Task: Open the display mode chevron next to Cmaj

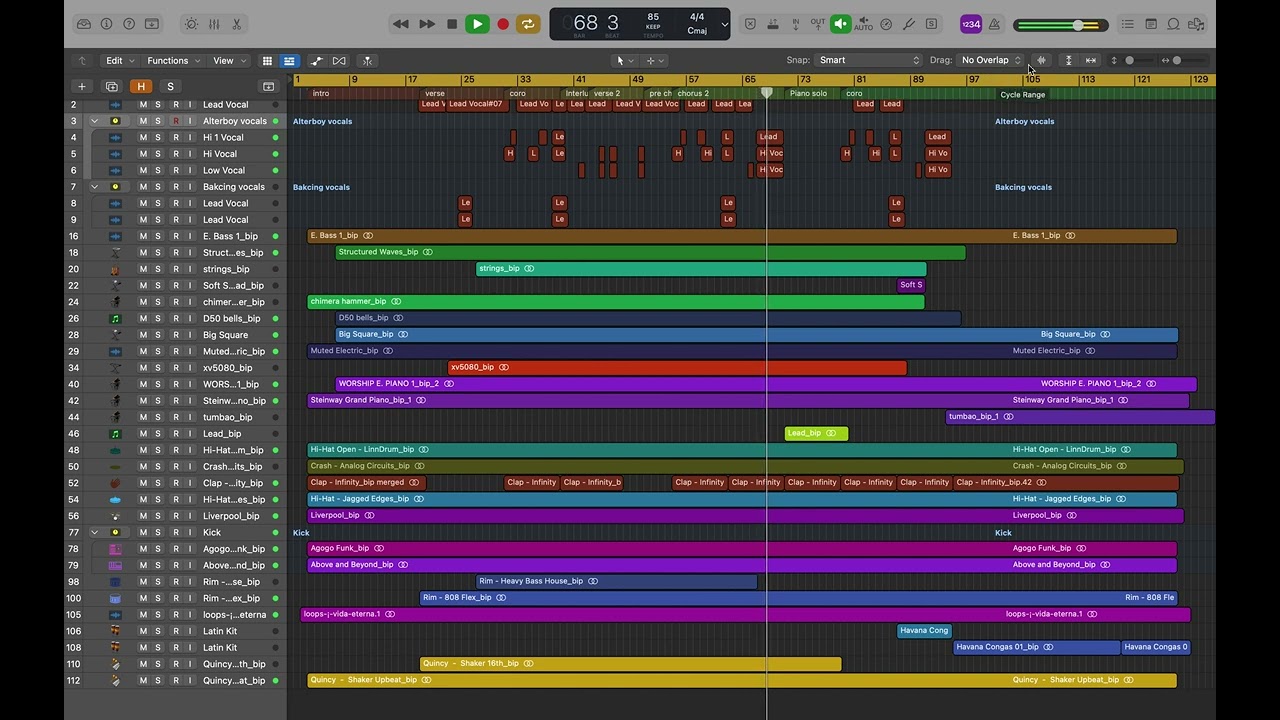Action: click(724, 24)
